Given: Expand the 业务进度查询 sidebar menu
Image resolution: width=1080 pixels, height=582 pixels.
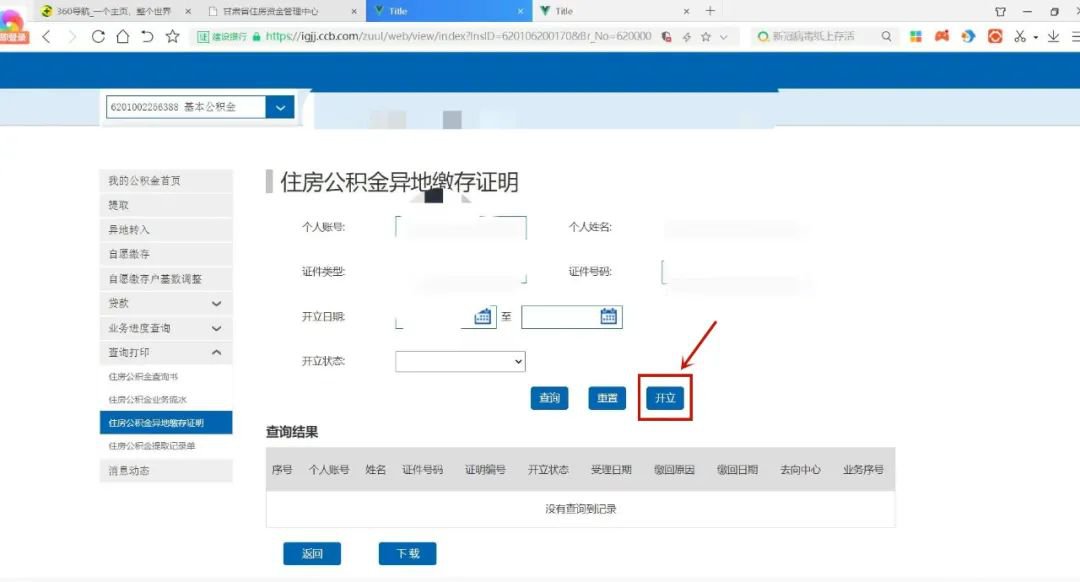Looking at the screenshot, I should [166, 328].
